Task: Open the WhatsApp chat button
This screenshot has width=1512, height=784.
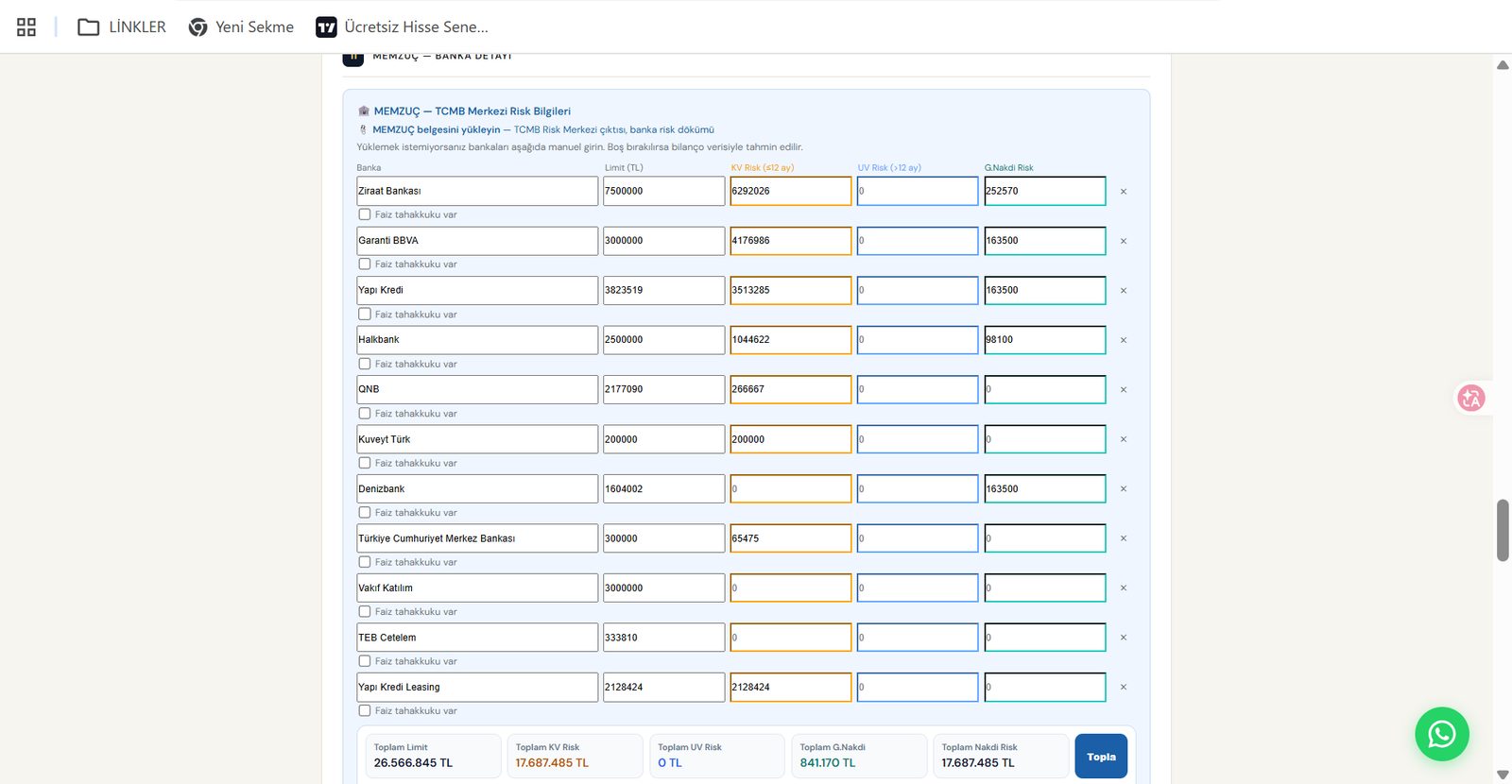Action: (1441, 734)
